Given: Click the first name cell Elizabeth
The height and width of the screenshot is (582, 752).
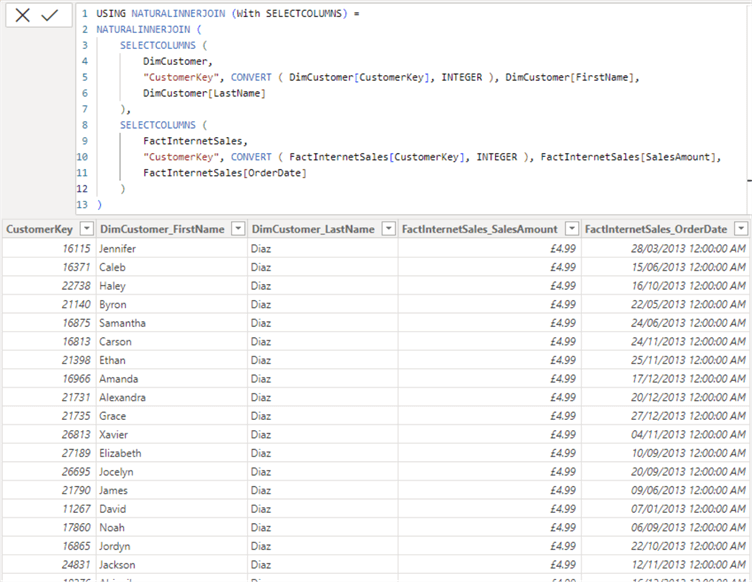Looking at the screenshot, I should [172, 453].
